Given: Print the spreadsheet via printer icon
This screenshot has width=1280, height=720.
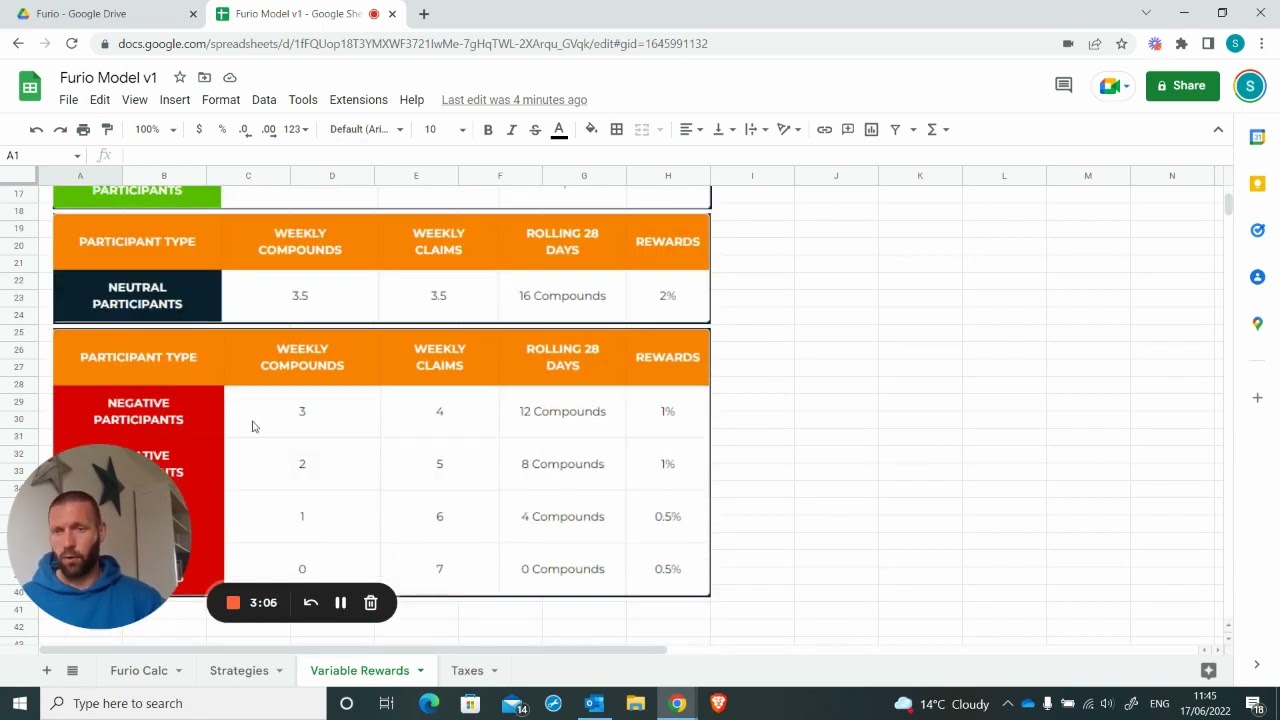Looking at the screenshot, I should point(83,129).
